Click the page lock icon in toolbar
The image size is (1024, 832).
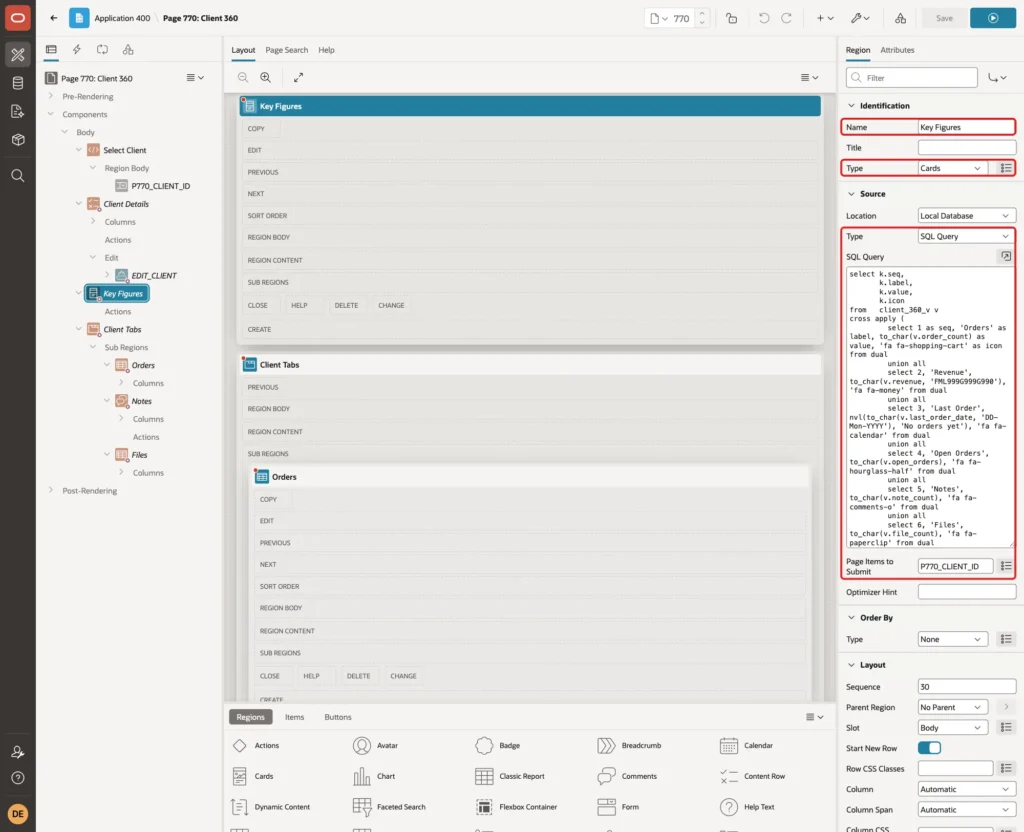pos(731,18)
